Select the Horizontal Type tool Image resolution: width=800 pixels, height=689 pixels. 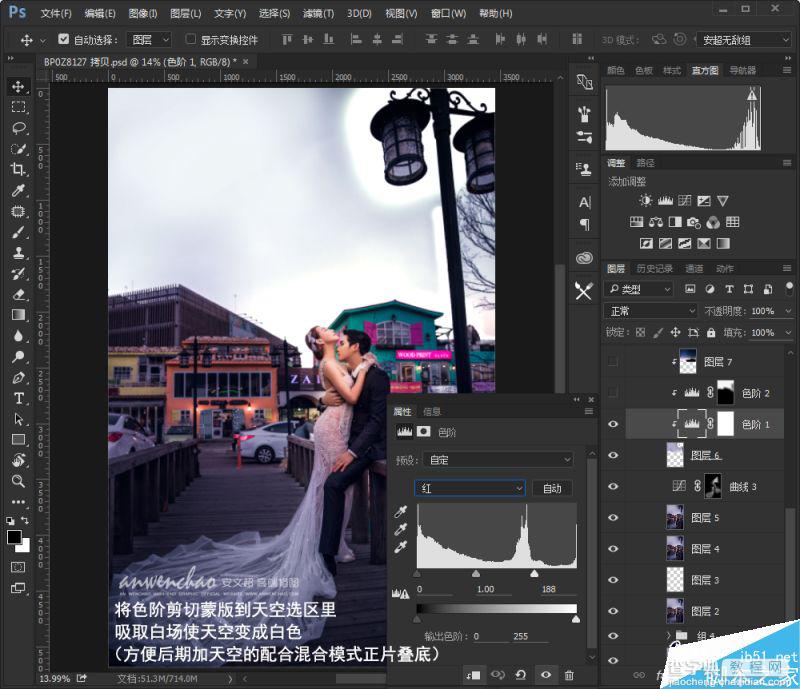click(x=18, y=398)
